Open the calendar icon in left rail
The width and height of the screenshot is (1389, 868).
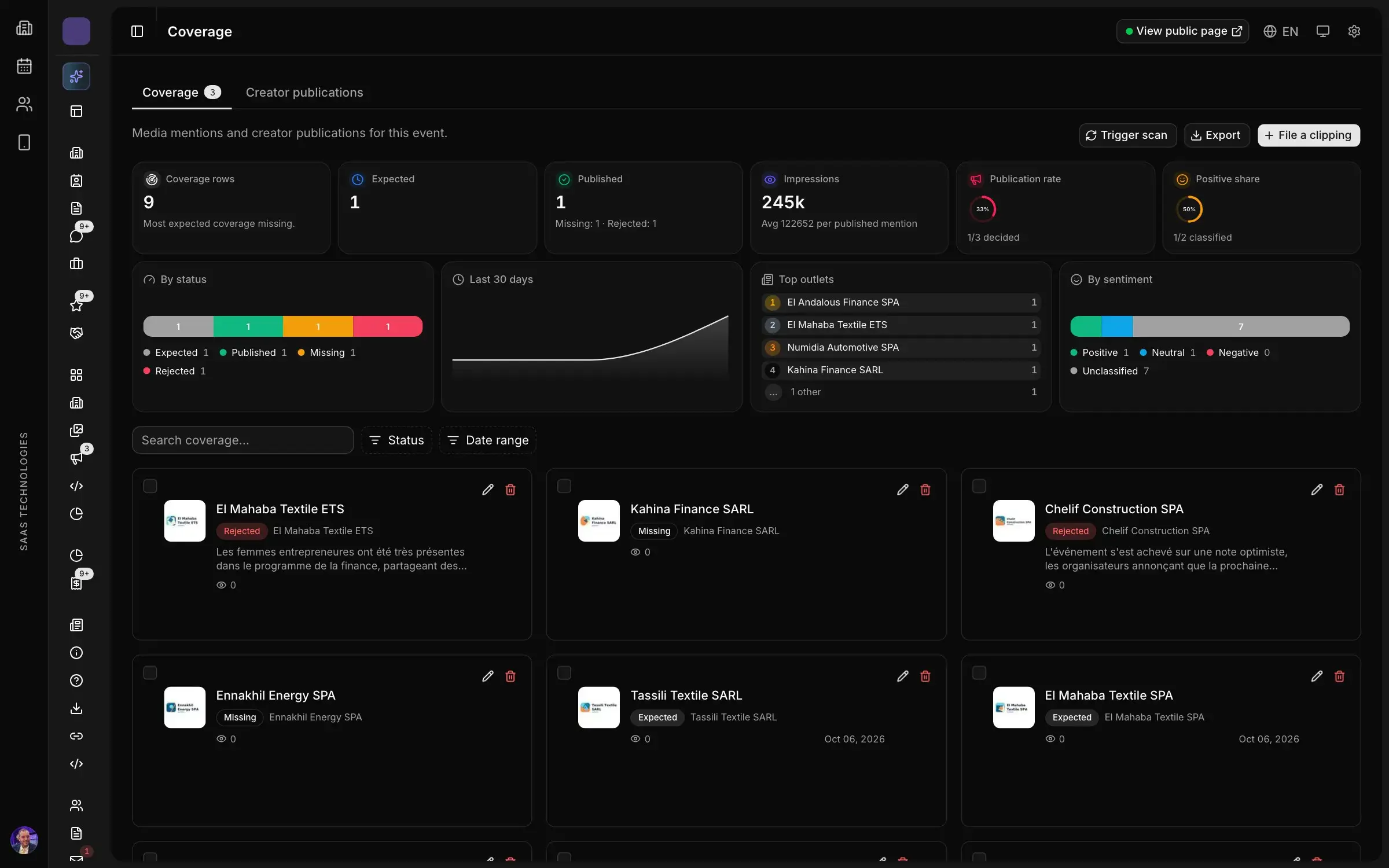[x=24, y=66]
